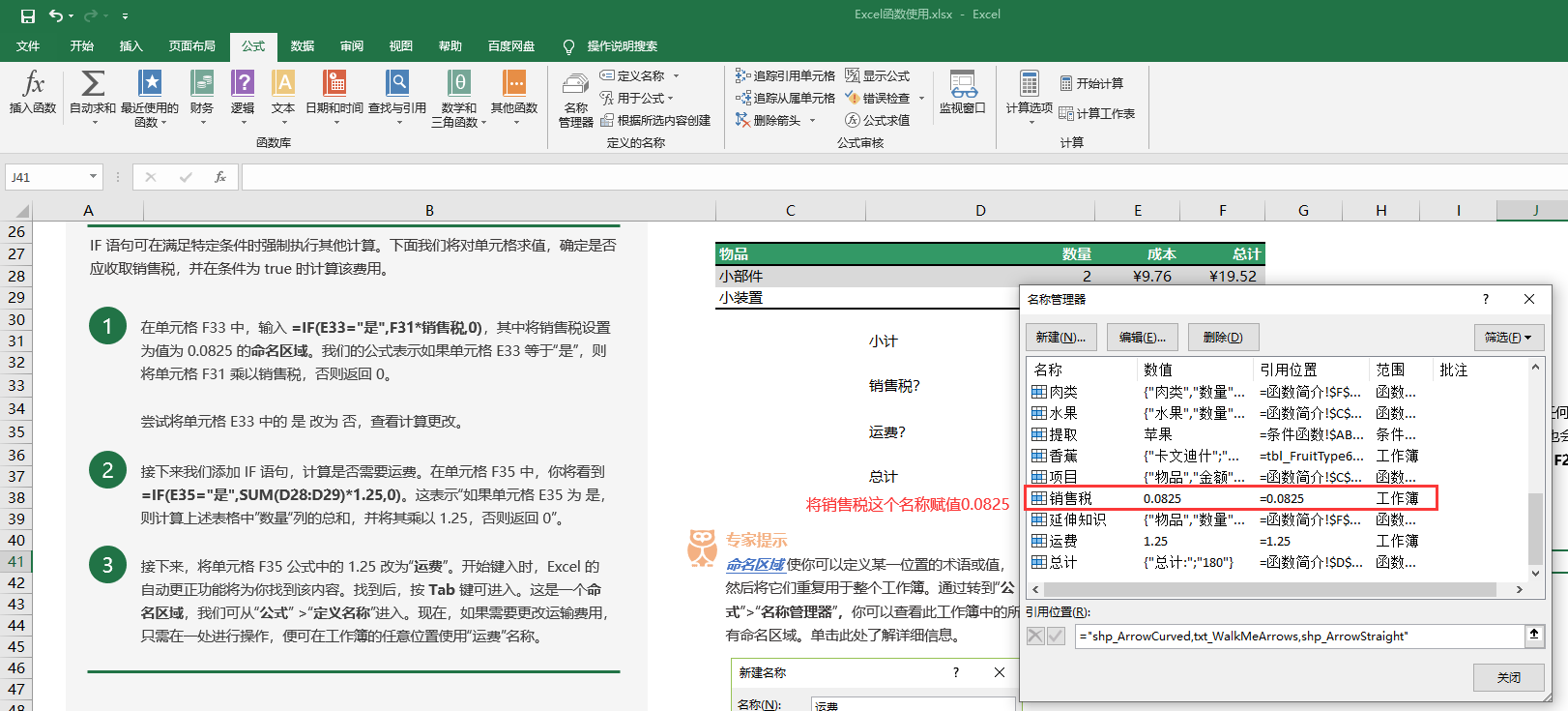
Task: Open the Name Box dropdown arrow
Action: [93, 177]
